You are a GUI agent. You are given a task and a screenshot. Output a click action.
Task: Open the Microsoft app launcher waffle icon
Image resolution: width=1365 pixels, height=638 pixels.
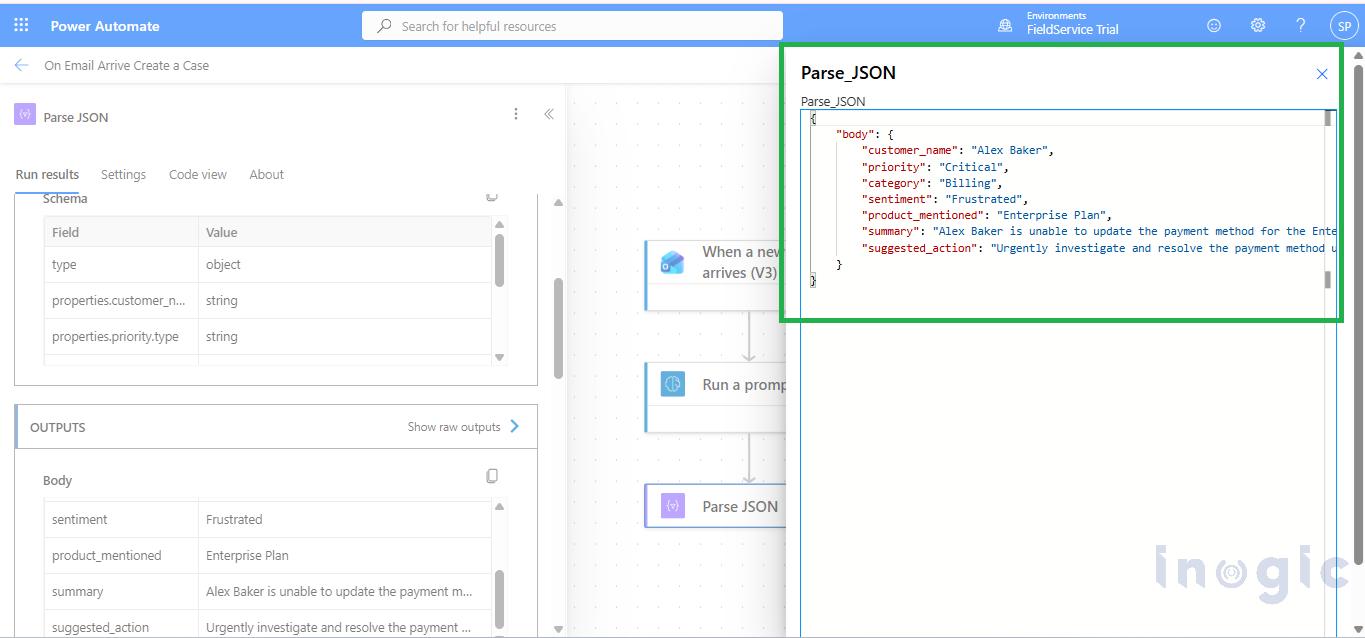pyautogui.click(x=19, y=24)
